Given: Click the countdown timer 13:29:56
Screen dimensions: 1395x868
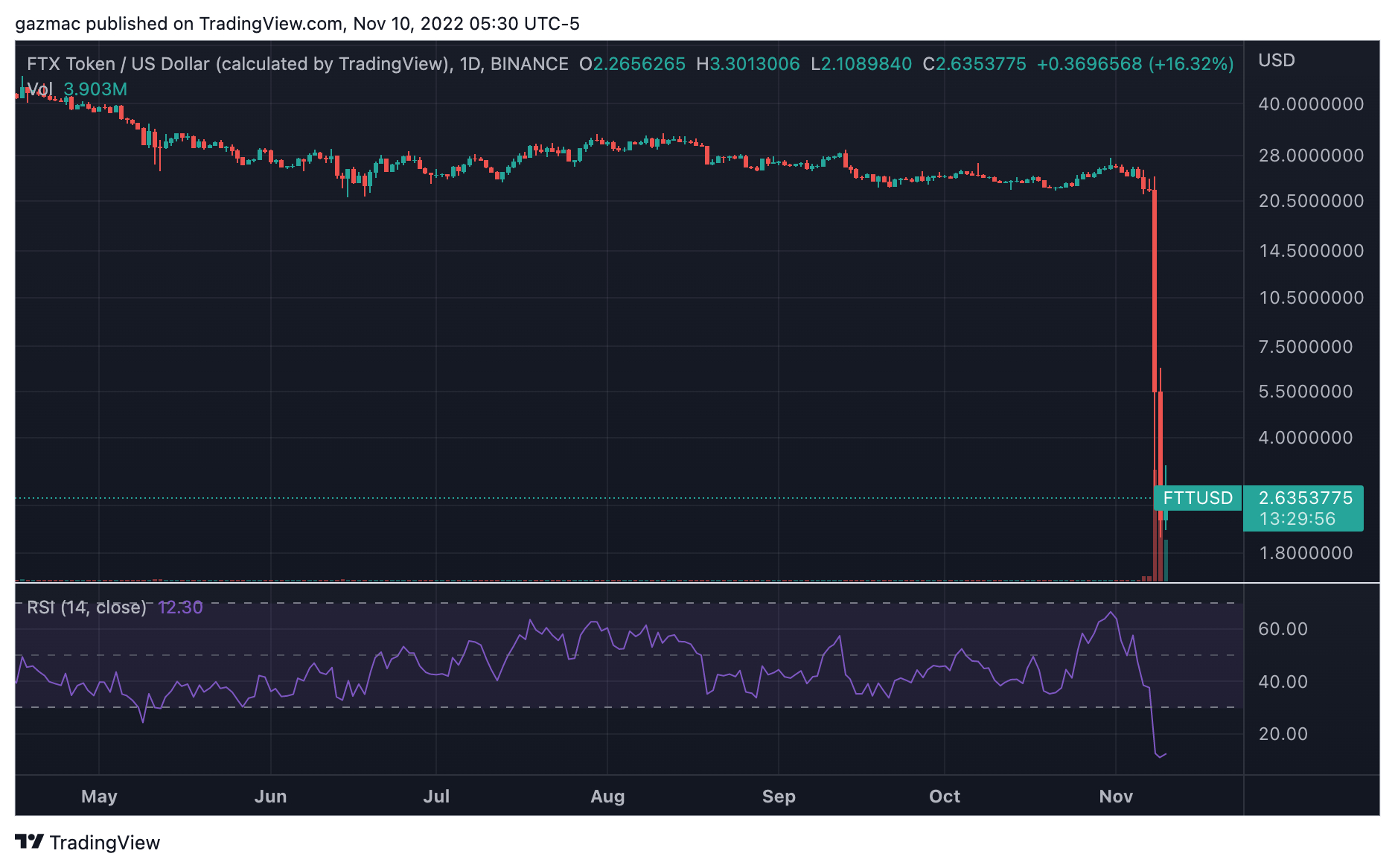Looking at the screenshot, I should (1297, 519).
